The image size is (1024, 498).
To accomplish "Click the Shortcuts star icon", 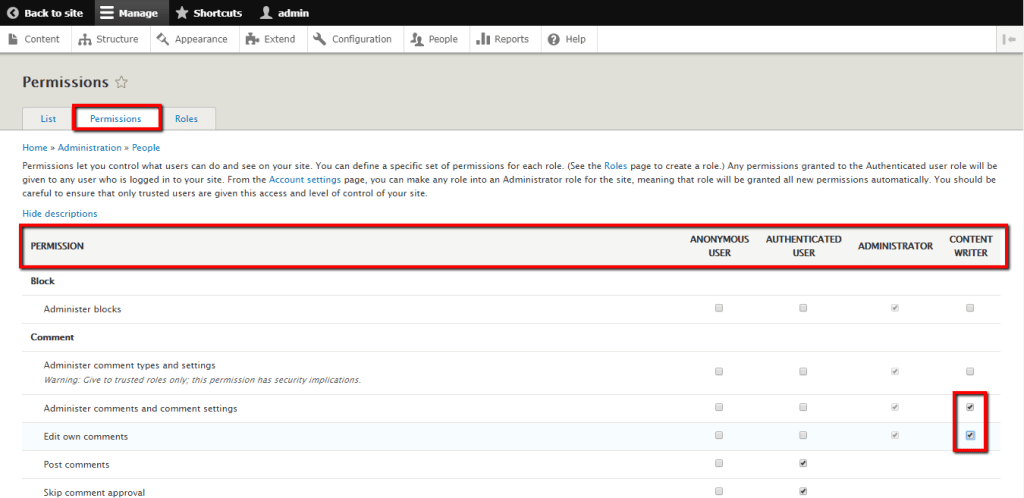I will (x=182, y=13).
